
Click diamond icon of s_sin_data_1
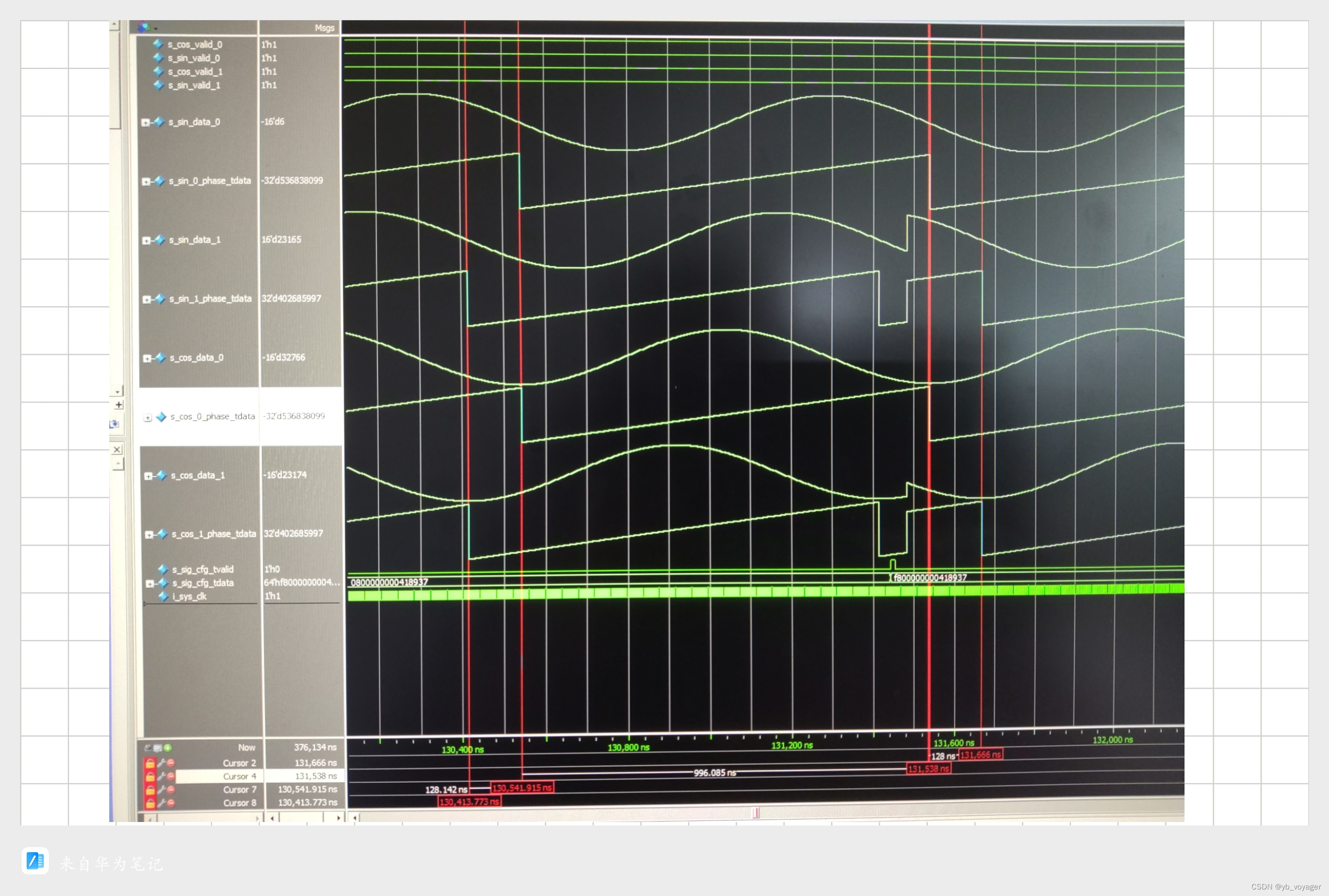click(160, 240)
